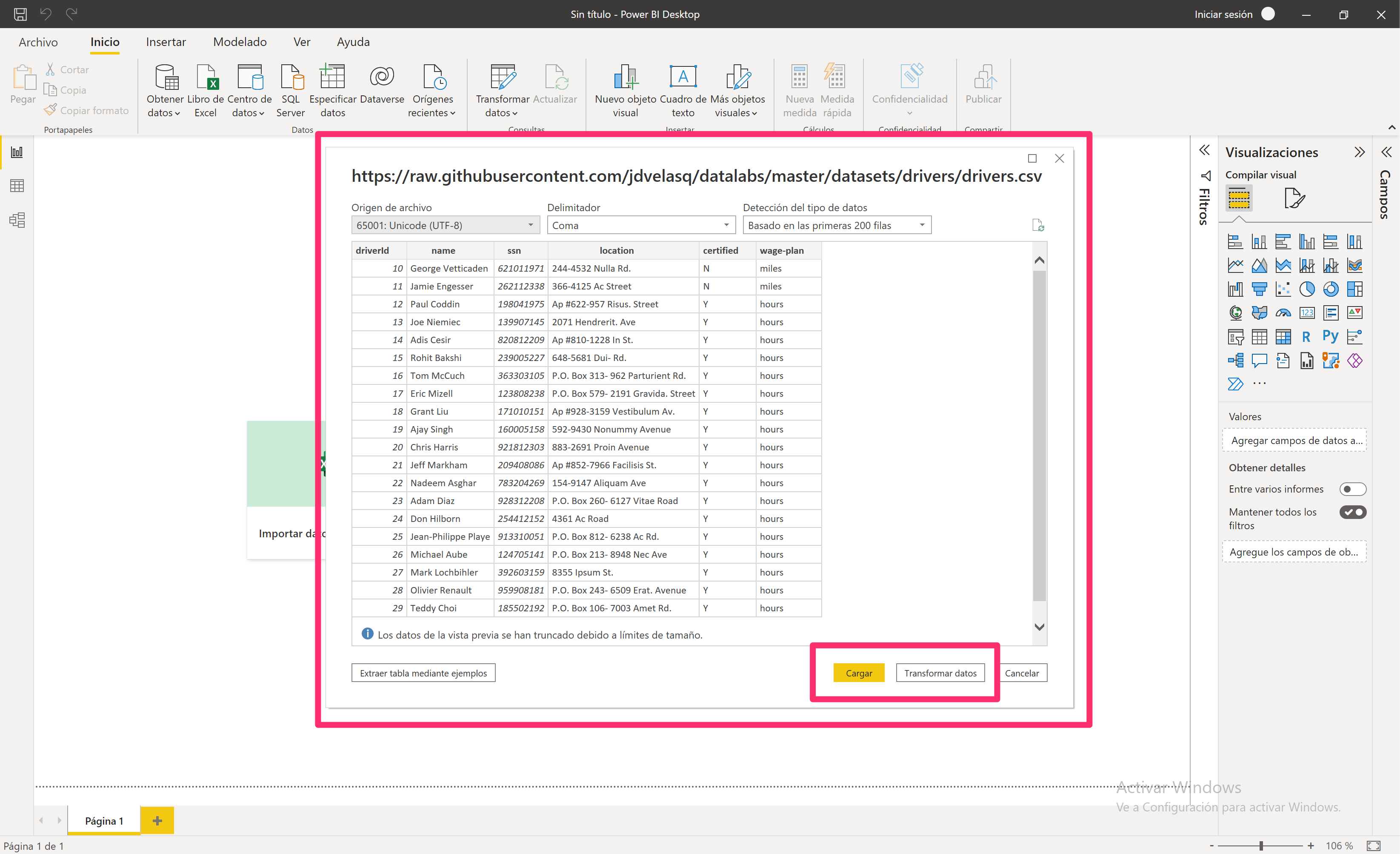Select Q&A speech bubble visual

[1259, 361]
